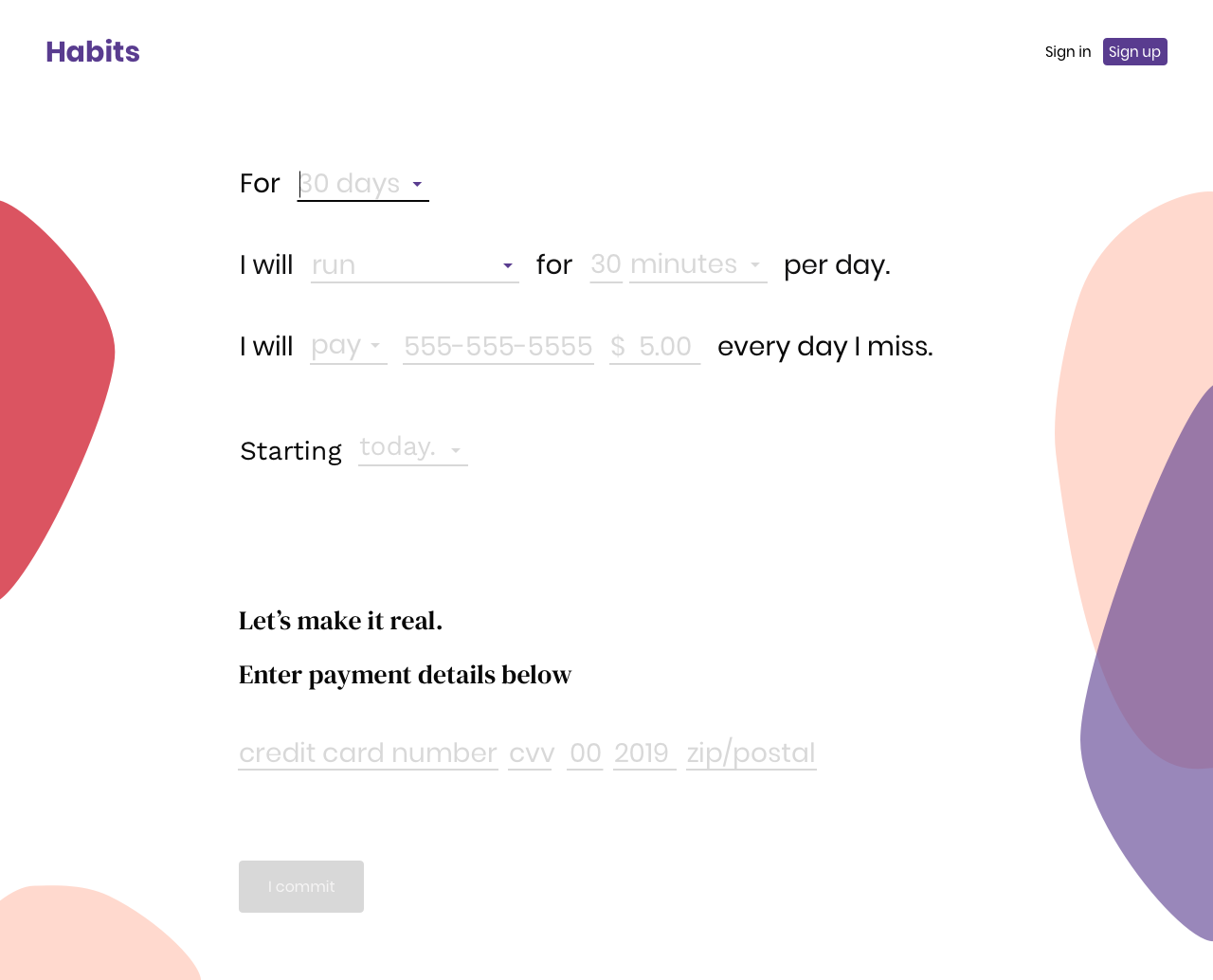
Task: Open the run activity dropdown
Action: point(415,265)
